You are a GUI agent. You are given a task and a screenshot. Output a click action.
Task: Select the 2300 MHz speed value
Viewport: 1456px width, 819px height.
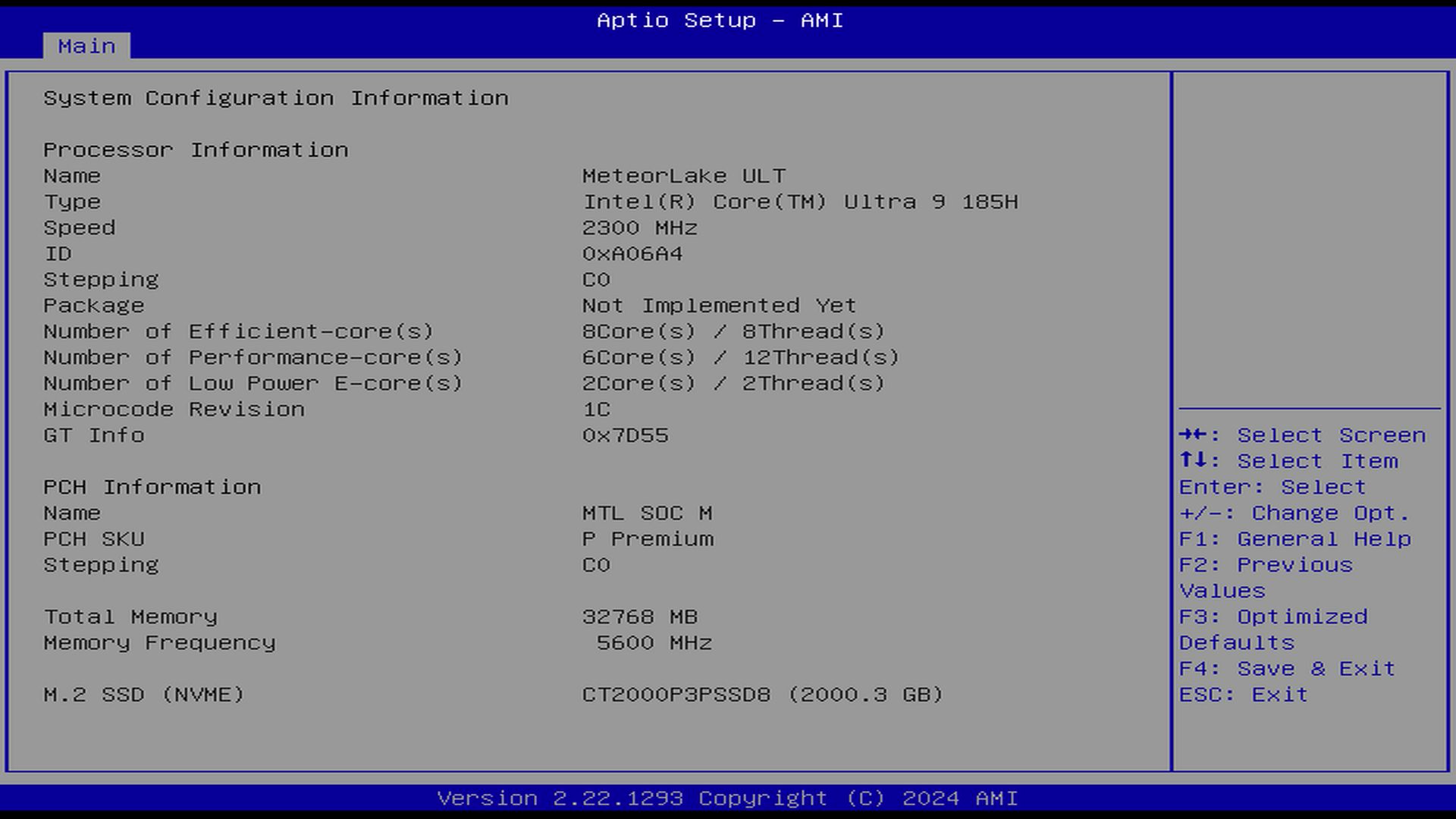640,228
